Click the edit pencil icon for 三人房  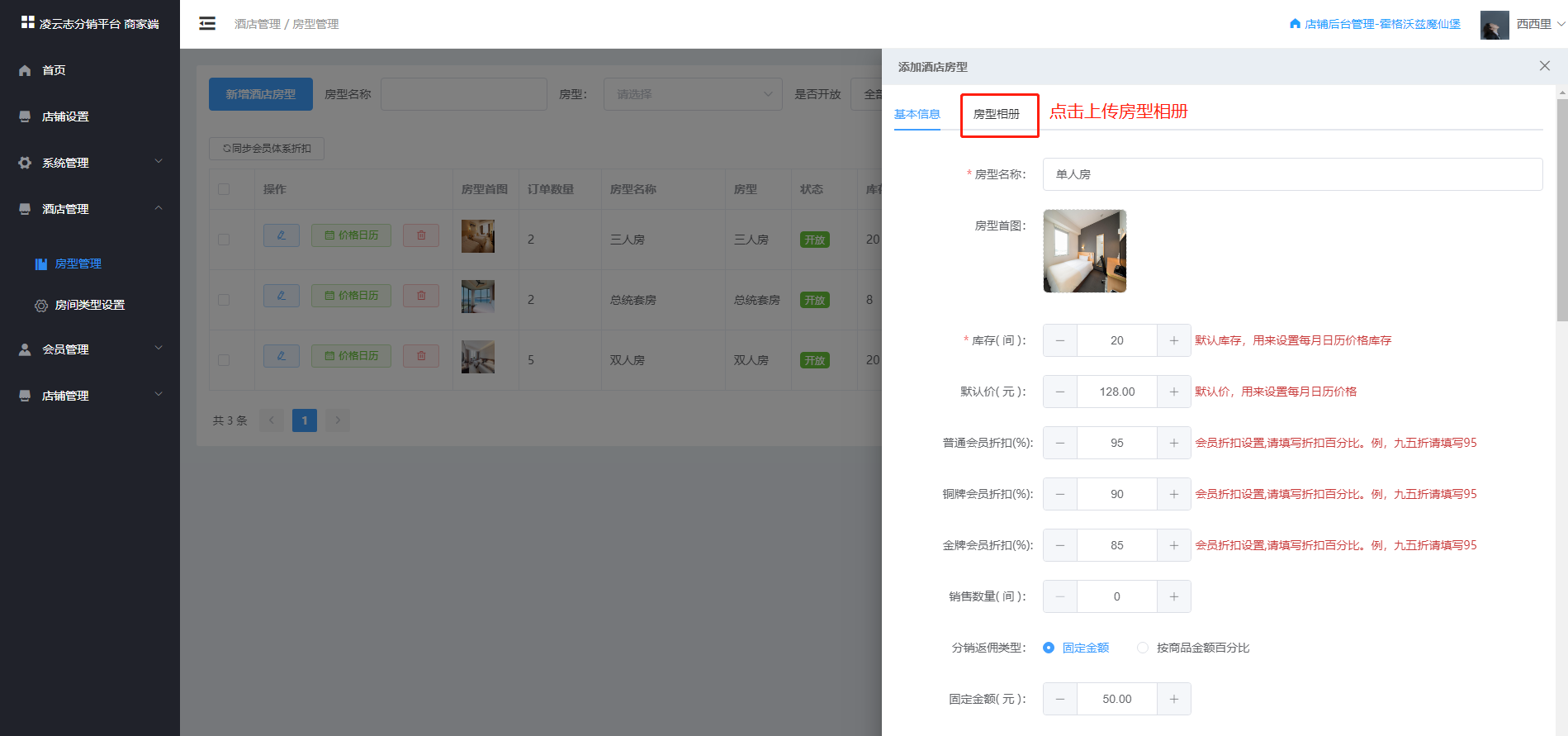[x=282, y=235]
